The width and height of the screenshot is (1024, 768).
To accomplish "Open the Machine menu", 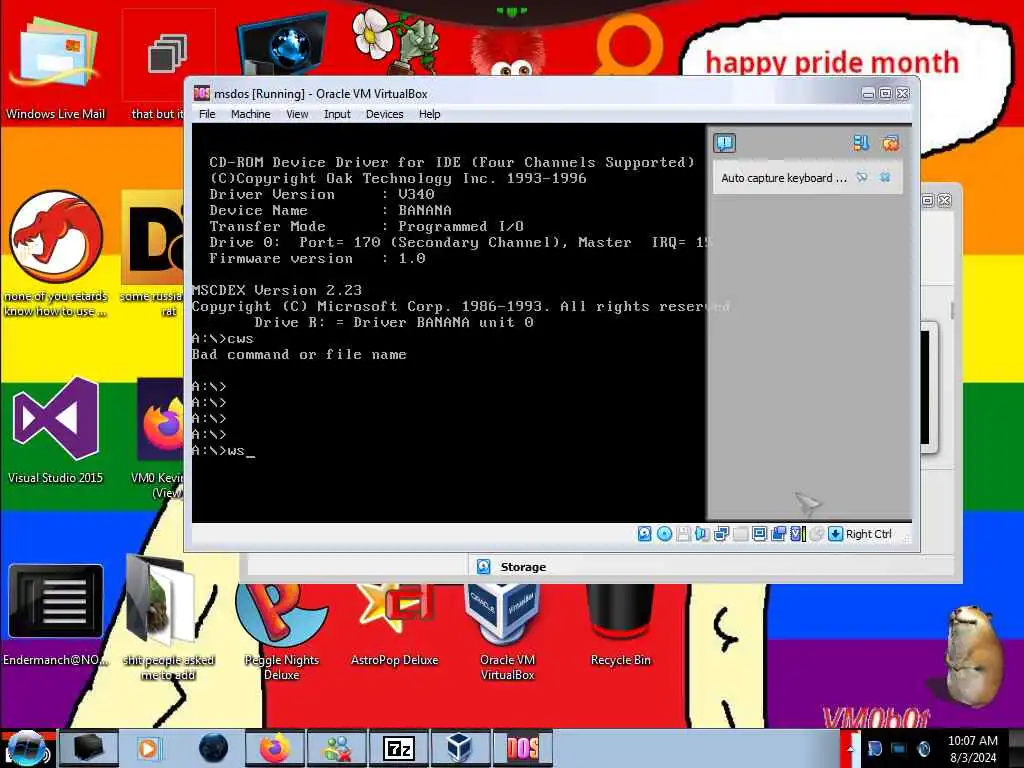I will [x=250, y=114].
